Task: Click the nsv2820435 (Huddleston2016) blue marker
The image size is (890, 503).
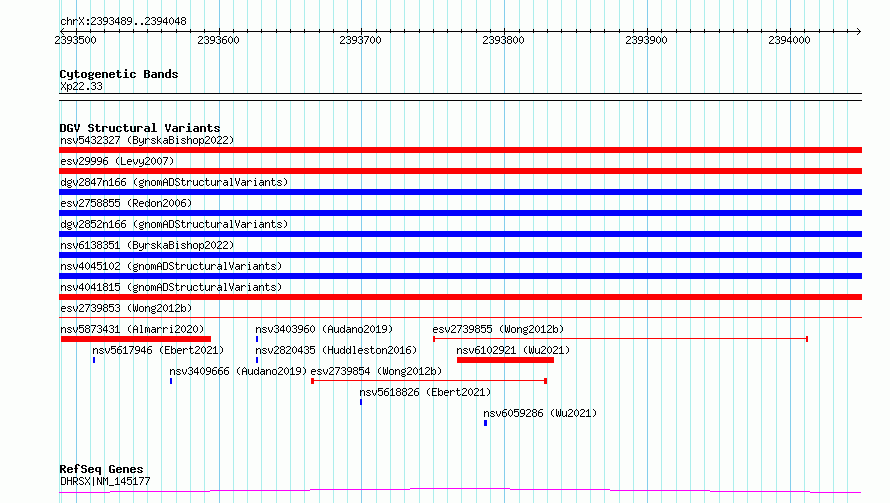Action: (x=257, y=360)
